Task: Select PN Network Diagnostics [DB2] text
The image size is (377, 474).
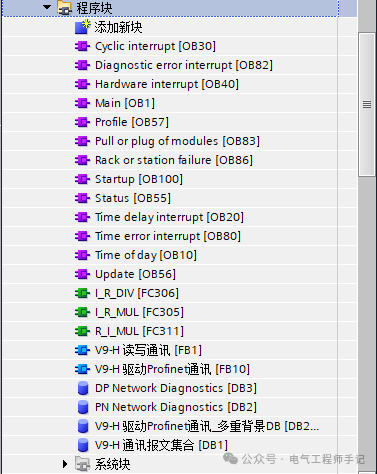Action: click(176, 407)
